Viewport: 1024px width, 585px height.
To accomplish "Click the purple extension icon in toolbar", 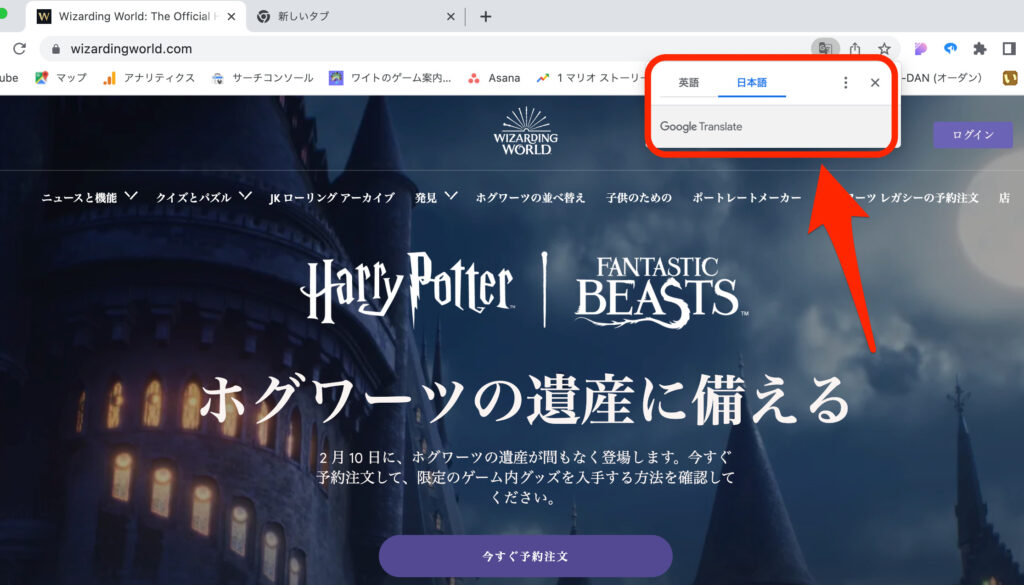I will [921, 48].
